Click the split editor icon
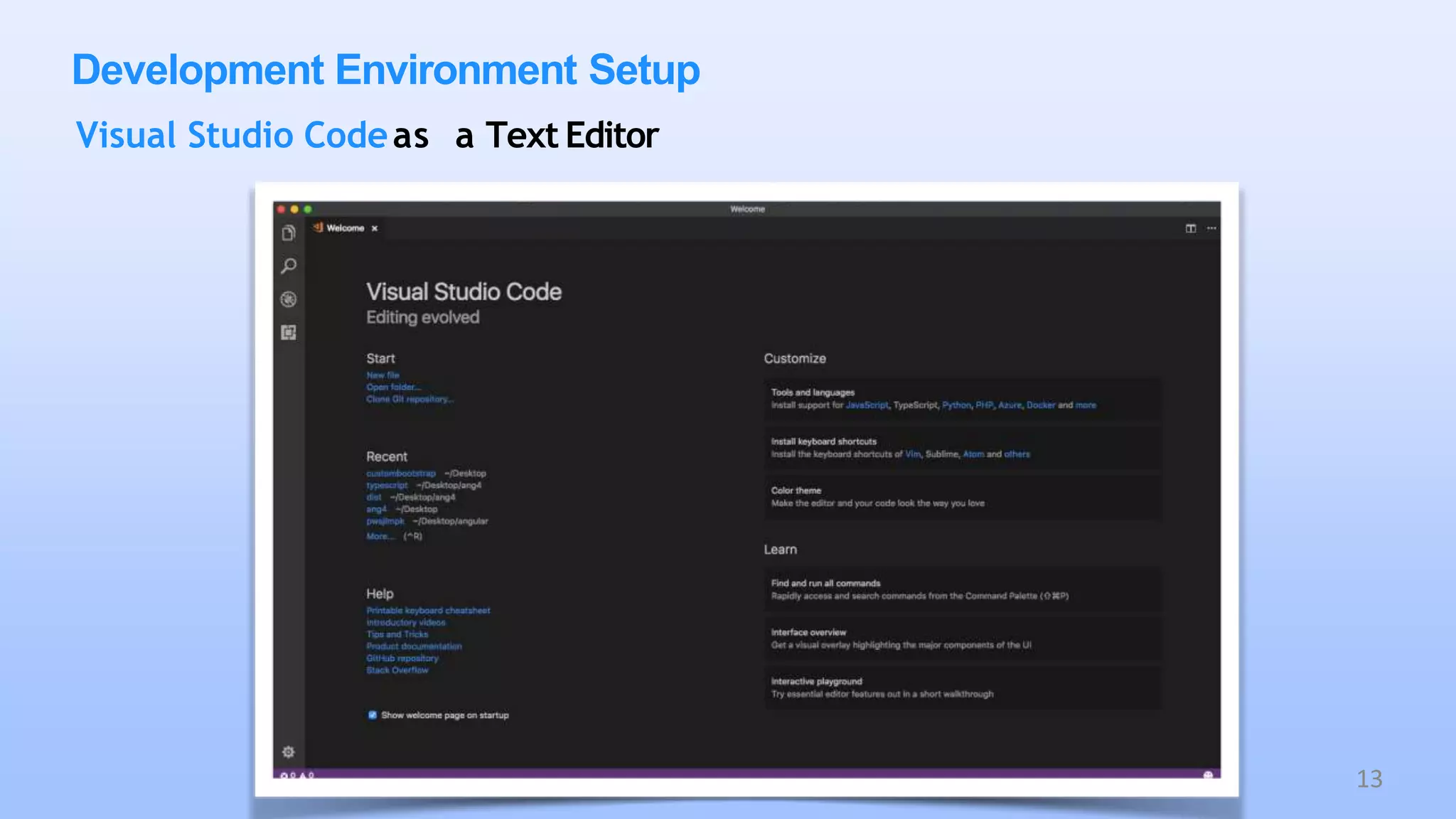Viewport: 1456px width, 819px height. tap(1191, 228)
